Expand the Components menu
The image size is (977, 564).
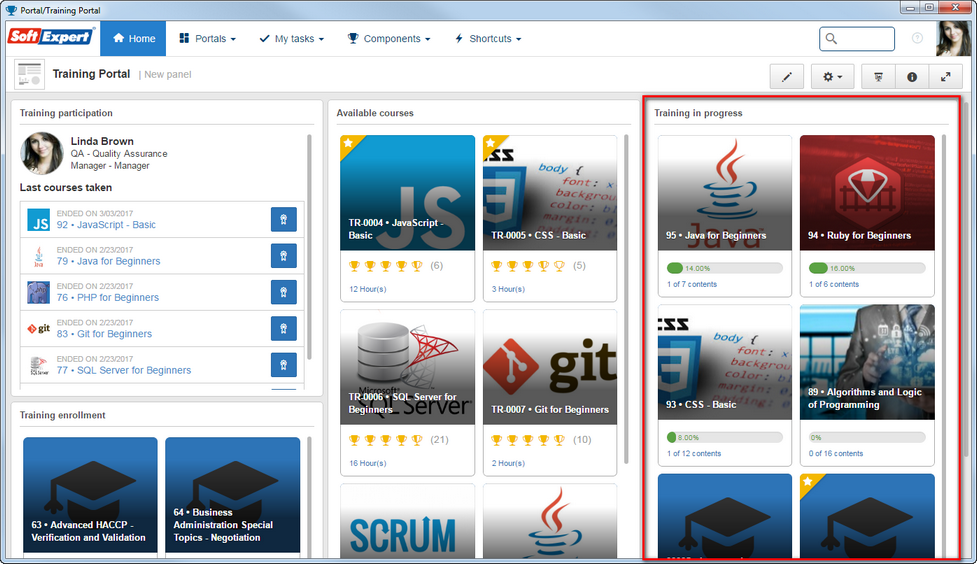[x=389, y=39]
